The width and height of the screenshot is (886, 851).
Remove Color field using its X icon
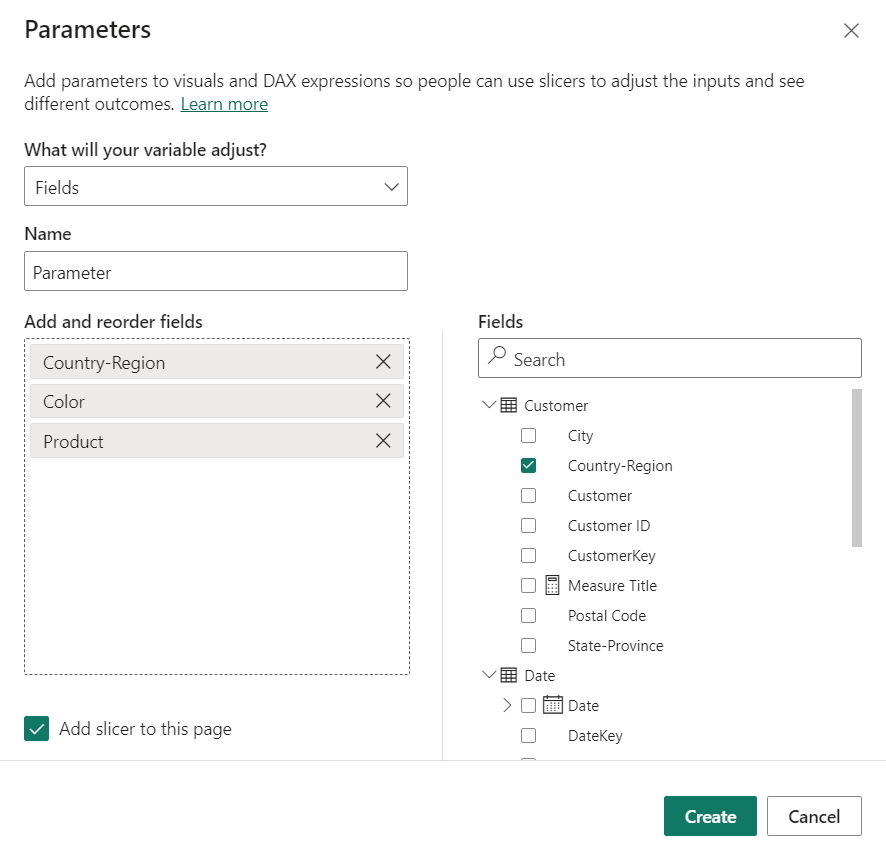click(x=383, y=401)
